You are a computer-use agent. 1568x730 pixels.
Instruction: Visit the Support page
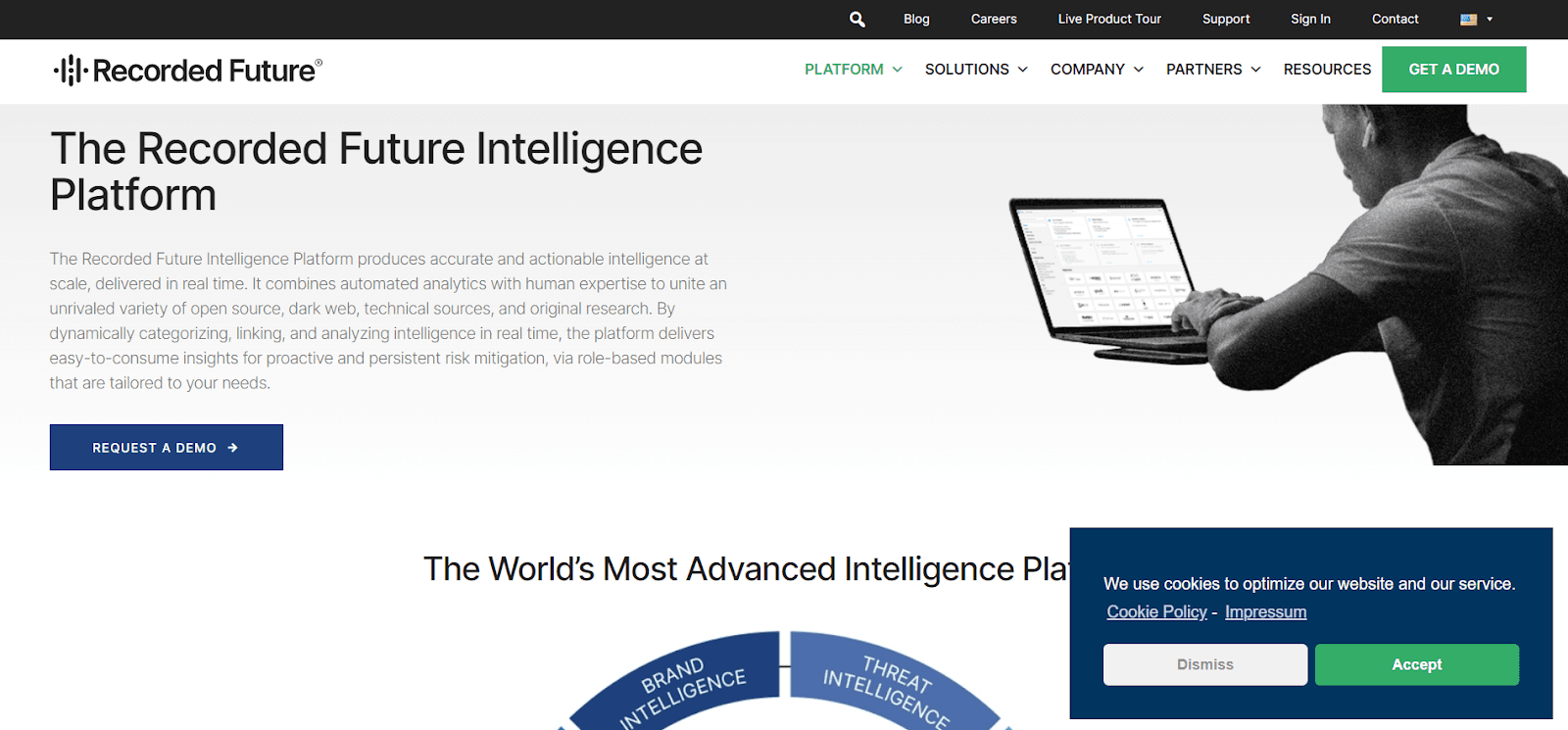coord(1226,19)
